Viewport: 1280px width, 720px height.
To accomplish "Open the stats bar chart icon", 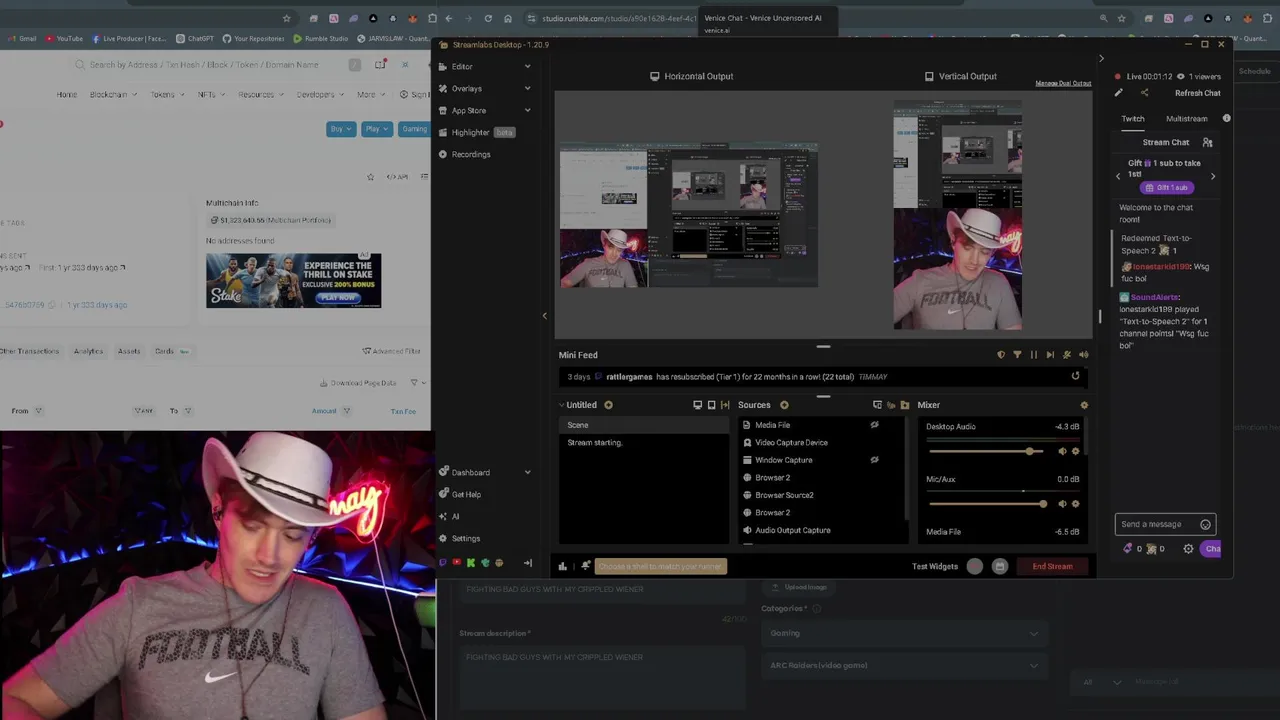I will click(x=562, y=566).
